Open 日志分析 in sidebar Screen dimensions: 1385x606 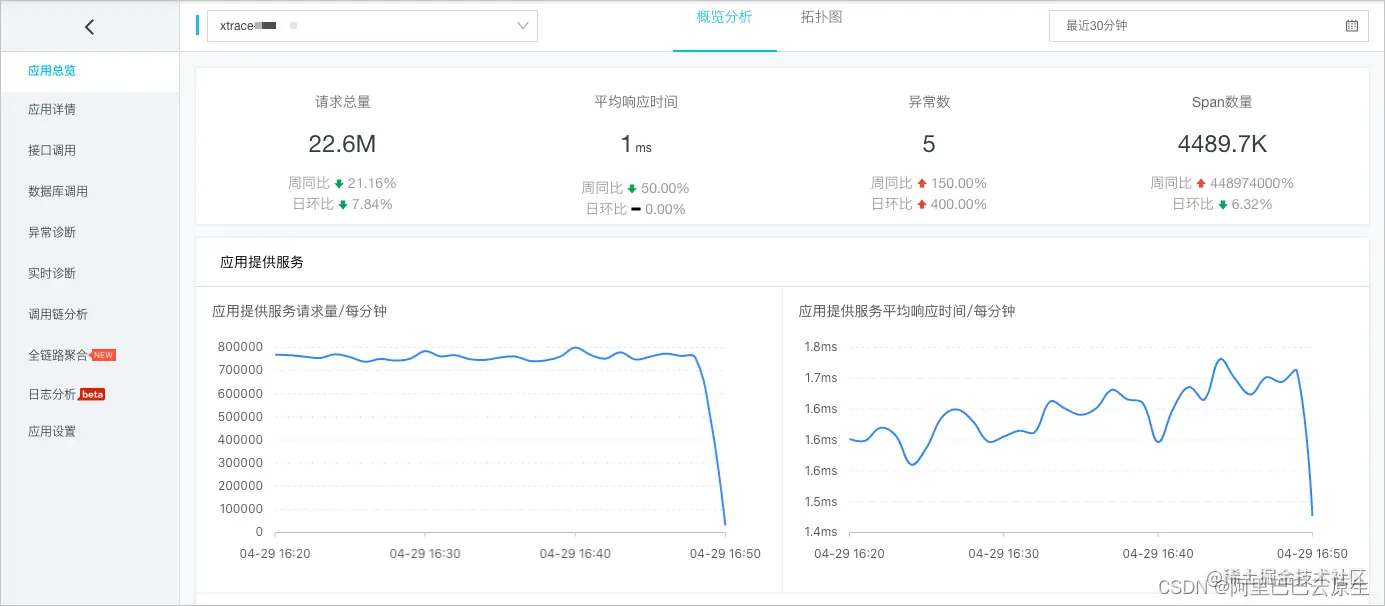52,394
